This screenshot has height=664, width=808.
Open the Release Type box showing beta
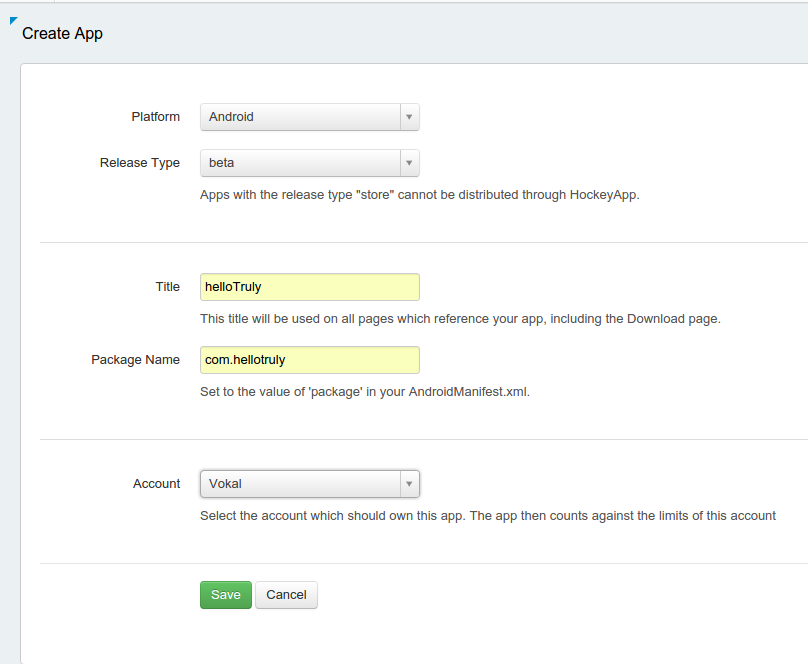(x=310, y=163)
